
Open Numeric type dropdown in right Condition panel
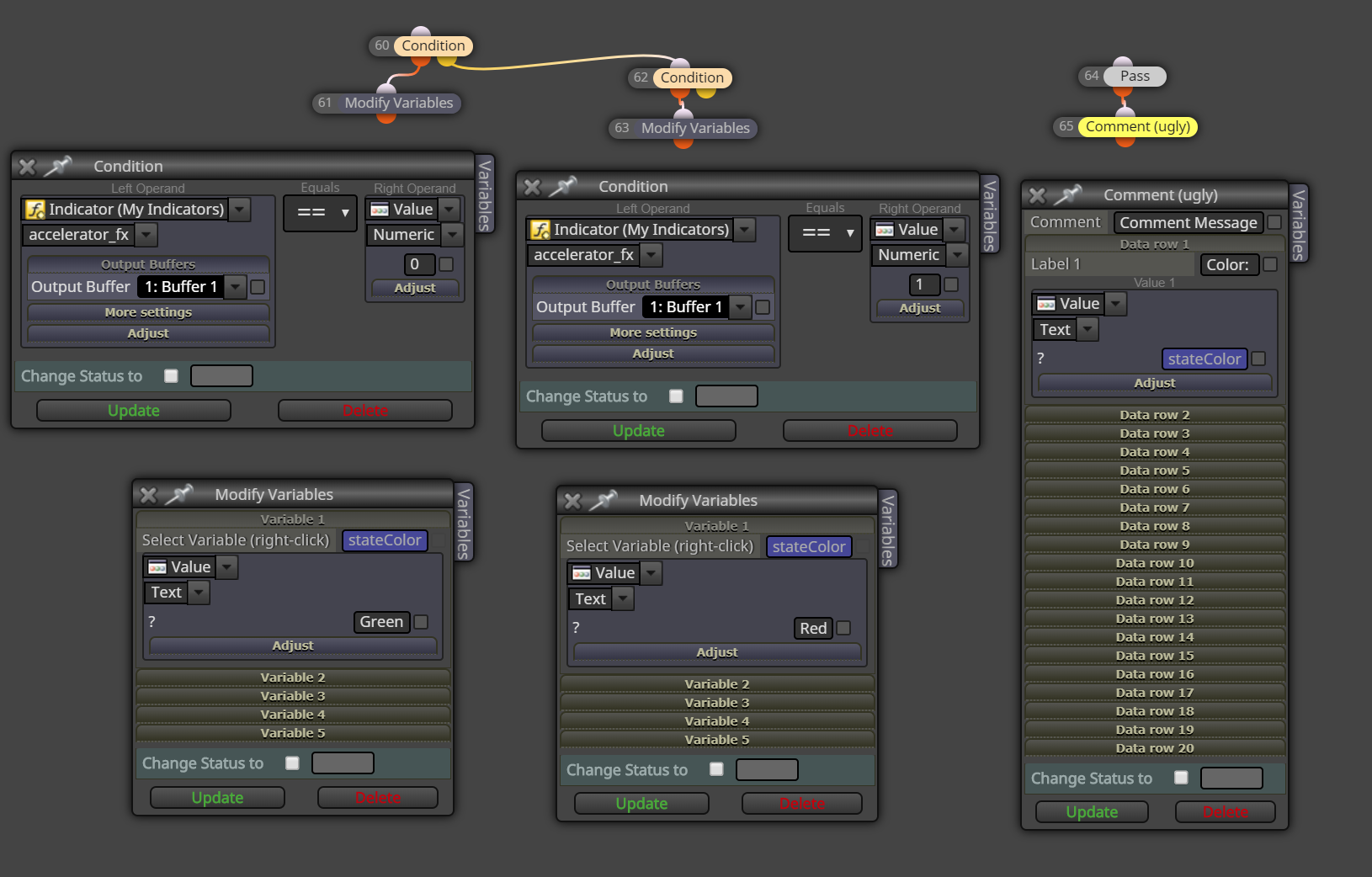[957, 255]
